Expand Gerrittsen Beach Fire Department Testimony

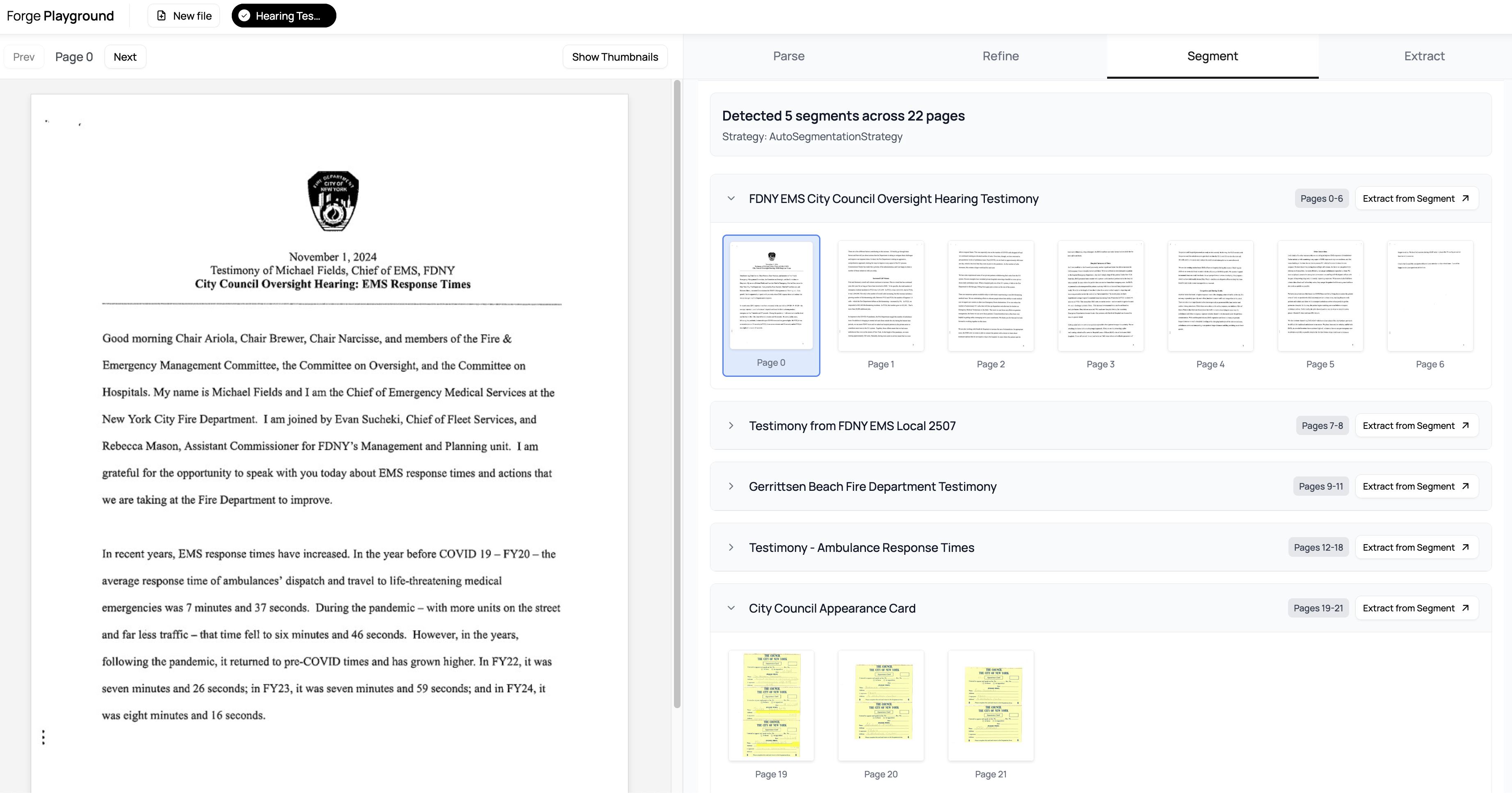(x=731, y=486)
